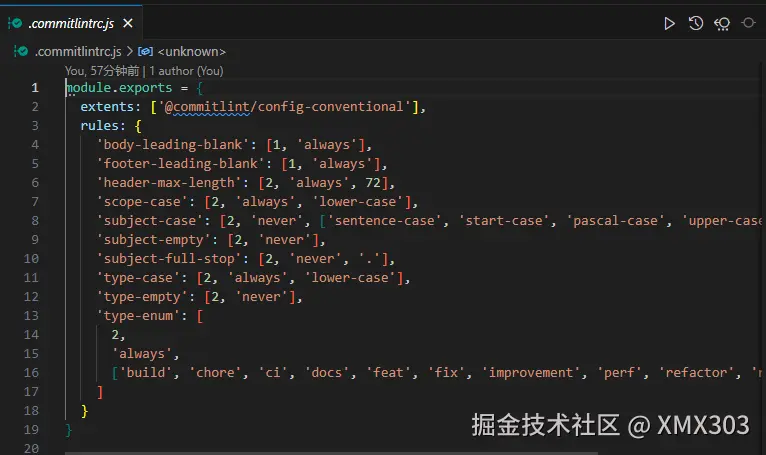Click the circle commit icon in toolbar

(x=748, y=23)
